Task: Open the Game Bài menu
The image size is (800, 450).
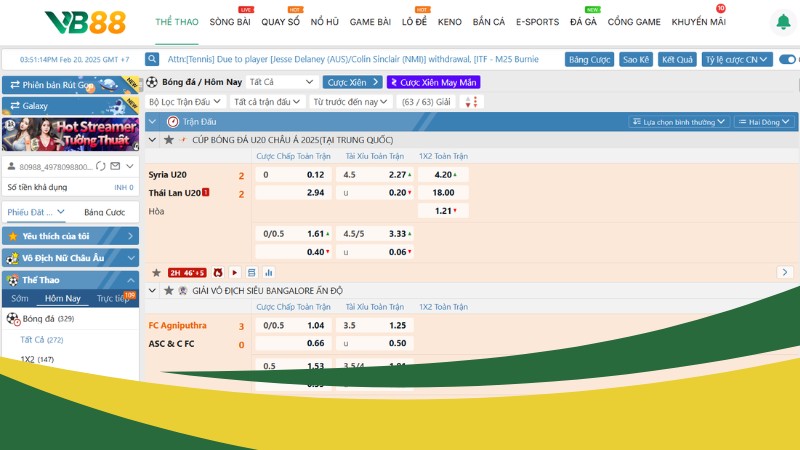Action: tap(369, 21)
